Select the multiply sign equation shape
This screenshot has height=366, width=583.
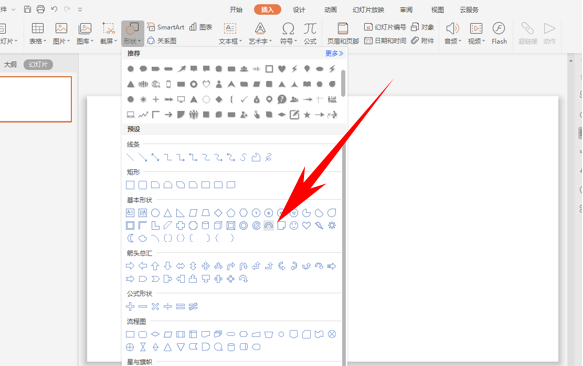(x=155, y=306)
